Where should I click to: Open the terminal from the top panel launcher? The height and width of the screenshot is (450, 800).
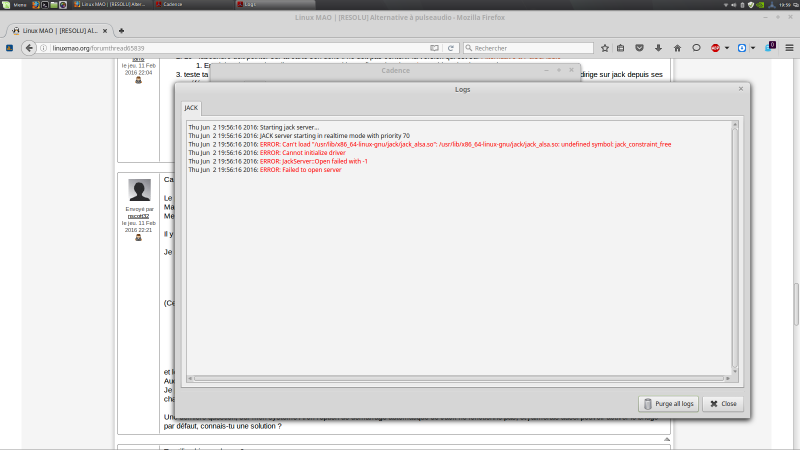point(45,5)
